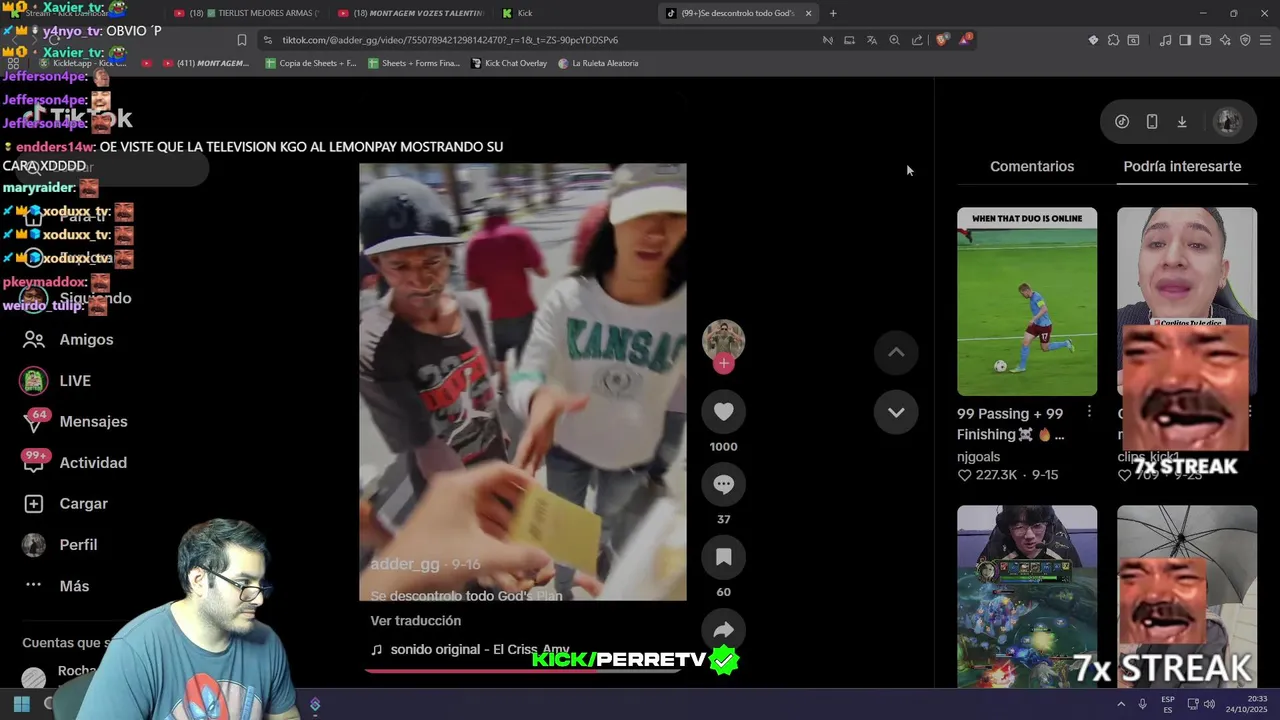The width and height of the screenshot is (1280, 720).
Task: Open the Windows Start menu
Action: click(x=21, y=704)
